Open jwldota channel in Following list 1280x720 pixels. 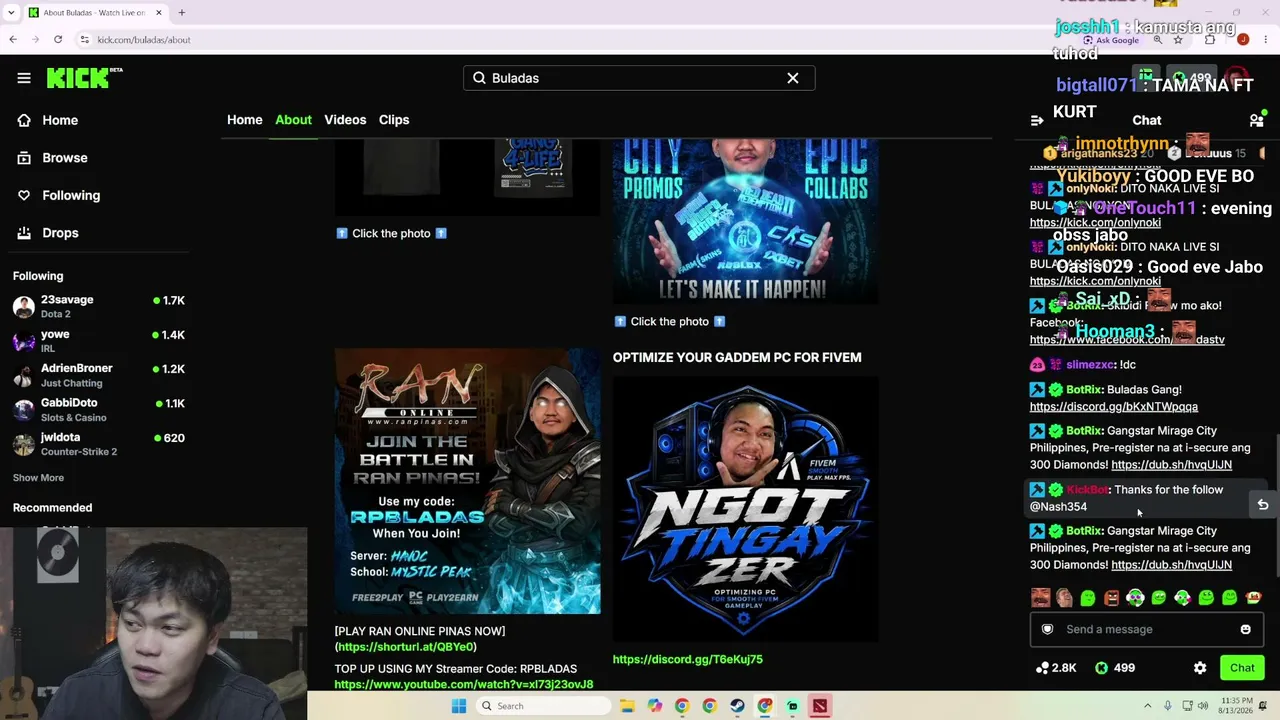pos(98,444)
